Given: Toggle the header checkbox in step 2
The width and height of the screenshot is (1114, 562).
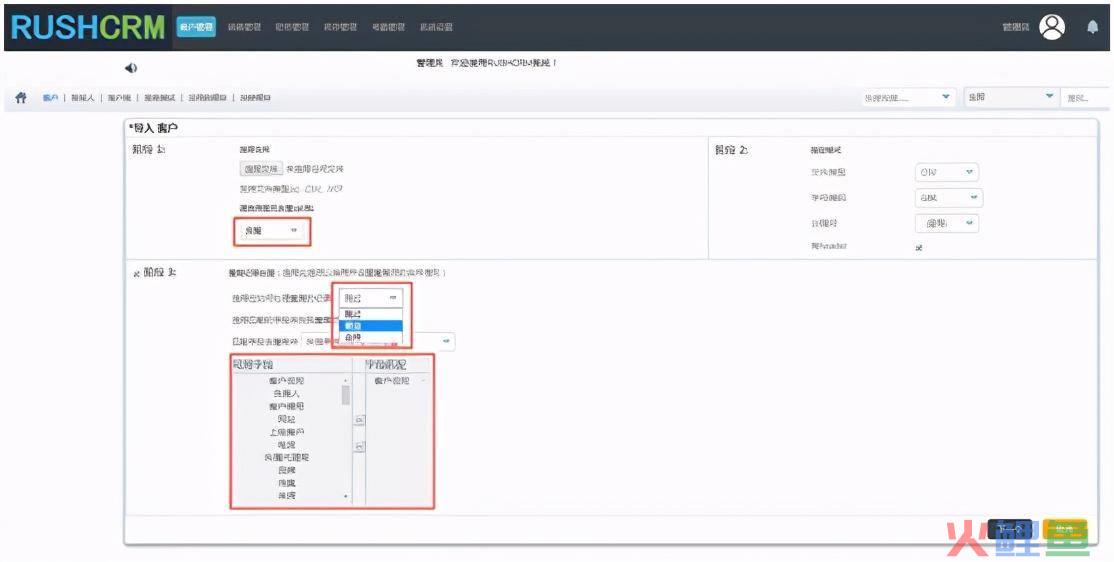Looking at the screenshot, I should tap(919, 247).
